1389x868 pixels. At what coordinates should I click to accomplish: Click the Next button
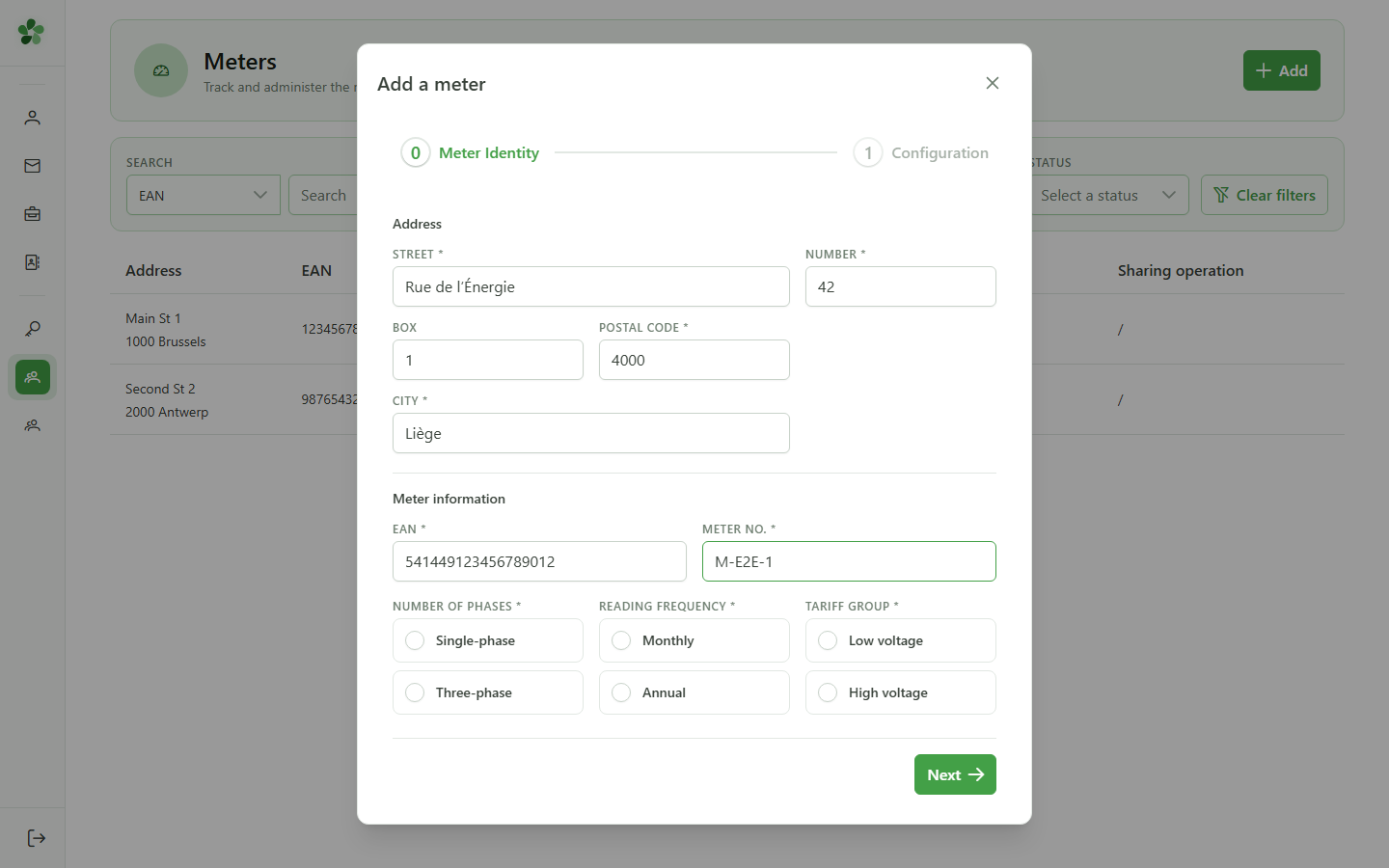pos(955,774)
